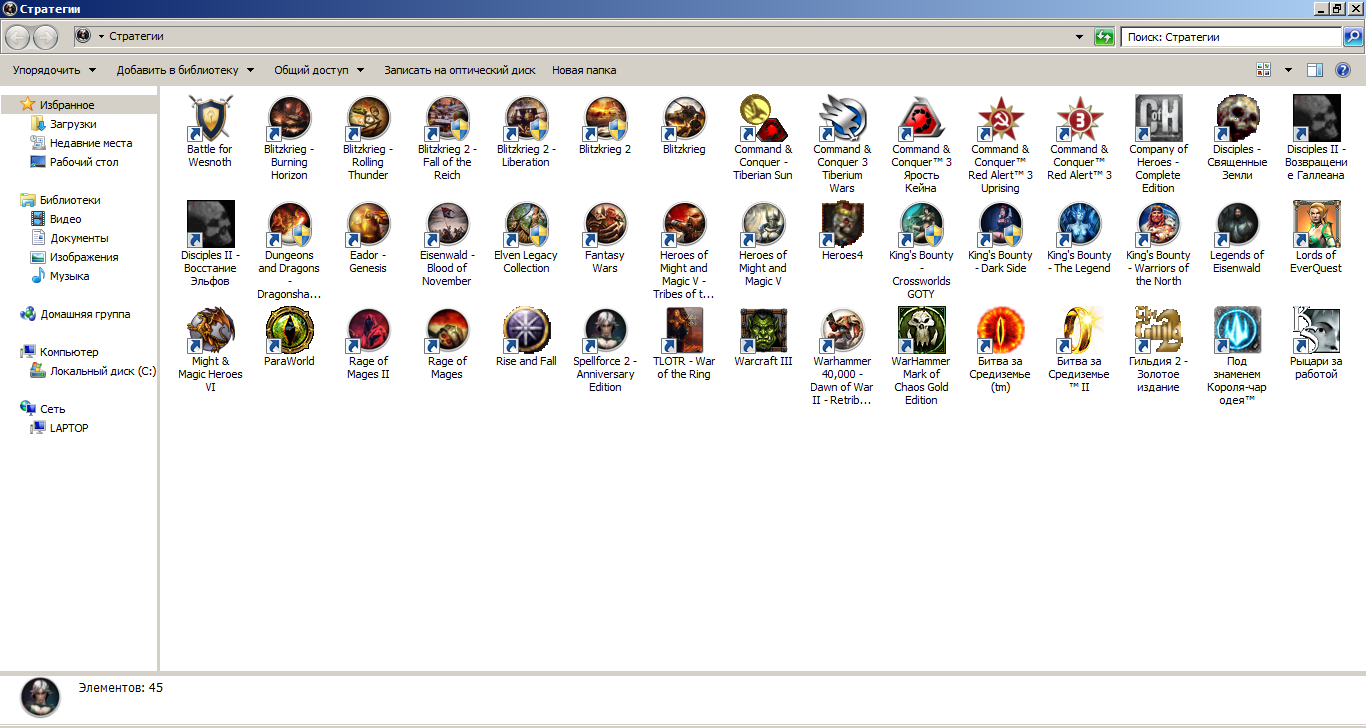Image resolution: width=1366 pixels, height=728 pixels.
Task: Open view options dropdown arrow
Action: coord(1288,70)
